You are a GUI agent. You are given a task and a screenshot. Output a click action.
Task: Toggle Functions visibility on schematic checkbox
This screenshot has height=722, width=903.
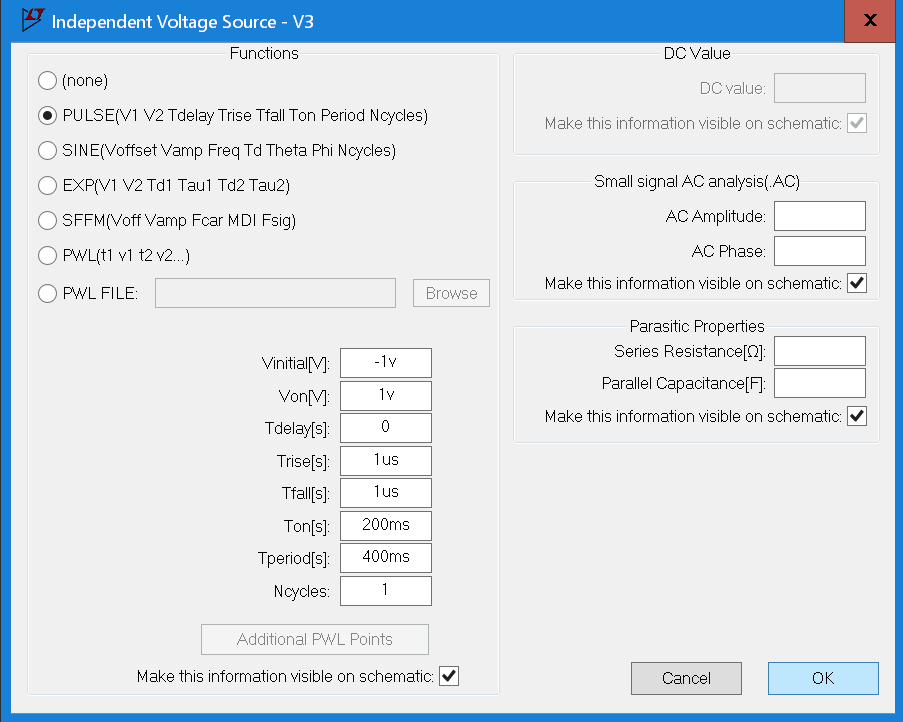click(x=449, y=677)
